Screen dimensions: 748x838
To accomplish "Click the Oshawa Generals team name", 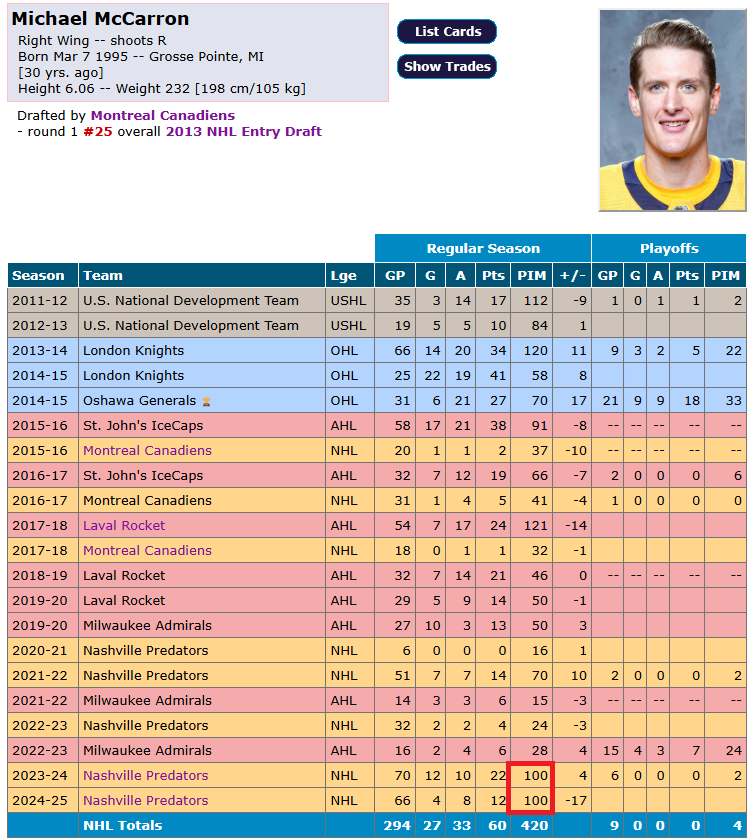I will pyautogui.click(x=139, y=401).
